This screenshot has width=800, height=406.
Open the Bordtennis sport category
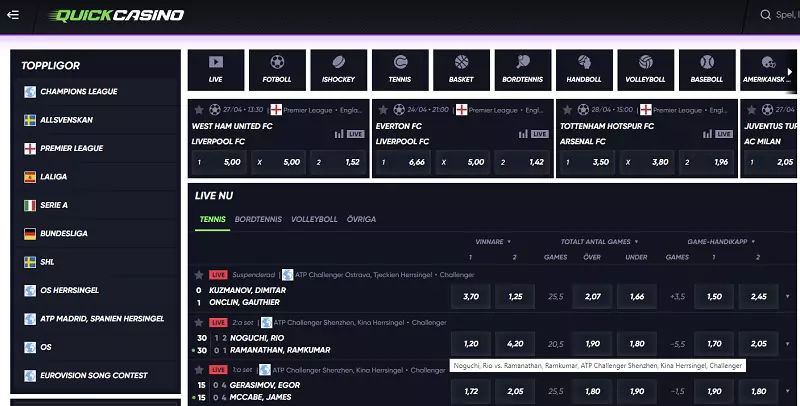(522, 68)
